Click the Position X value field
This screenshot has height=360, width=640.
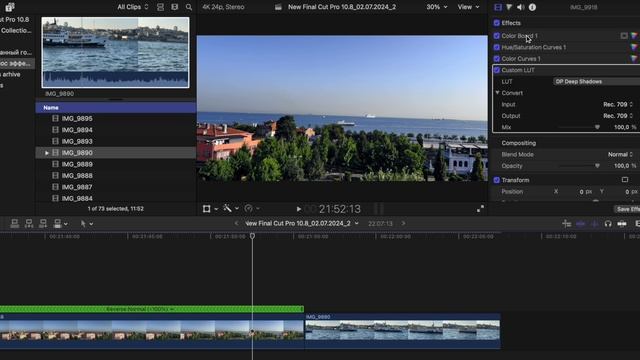(585, 191)
